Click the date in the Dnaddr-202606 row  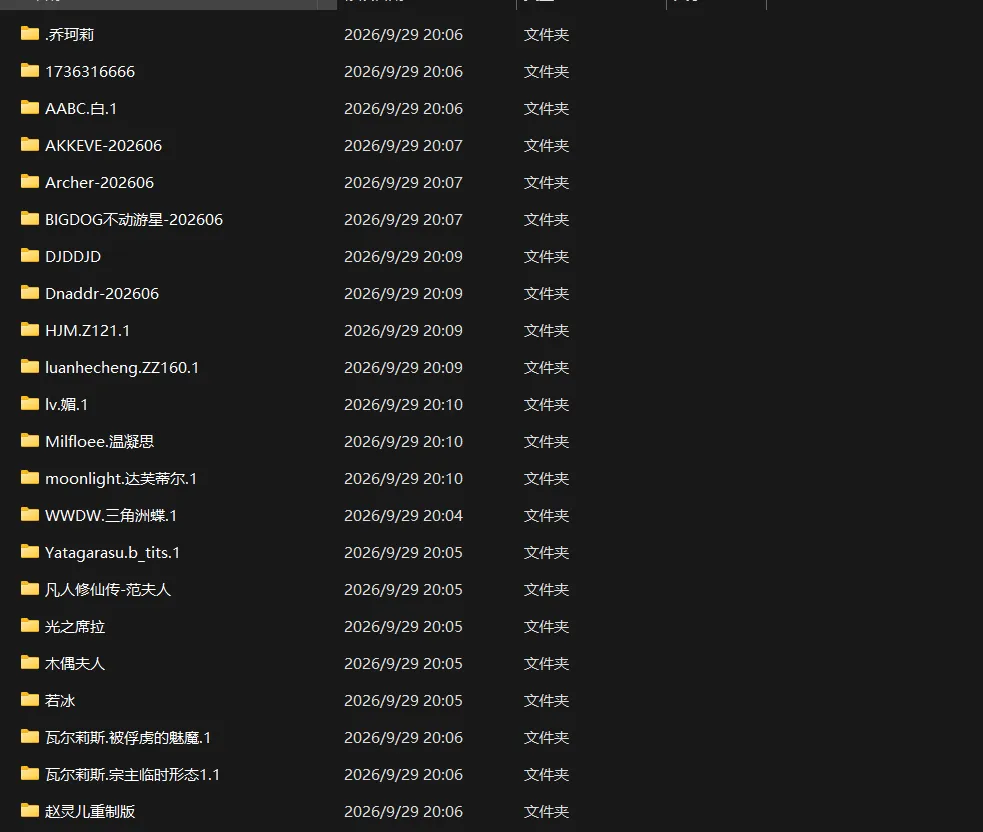coord(403,293)
